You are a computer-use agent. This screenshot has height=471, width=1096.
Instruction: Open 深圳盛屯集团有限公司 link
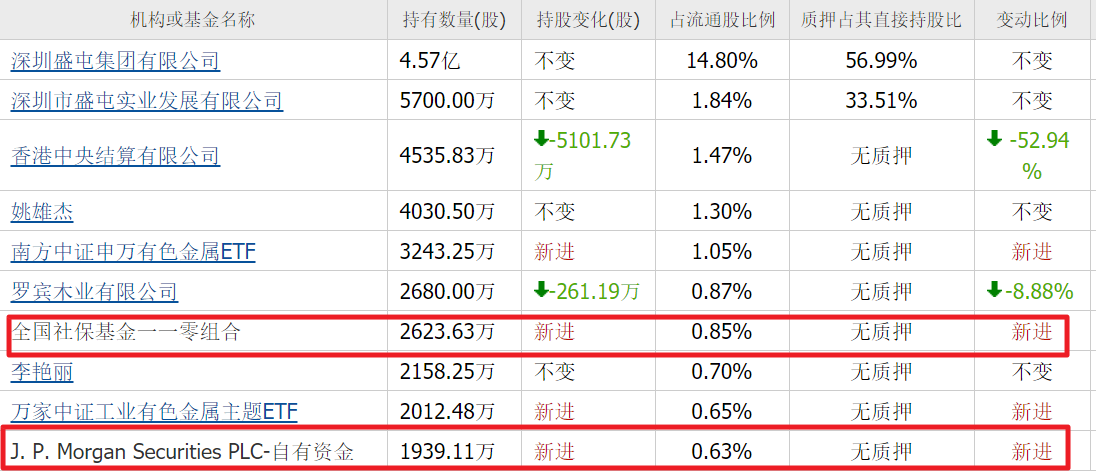115,61
